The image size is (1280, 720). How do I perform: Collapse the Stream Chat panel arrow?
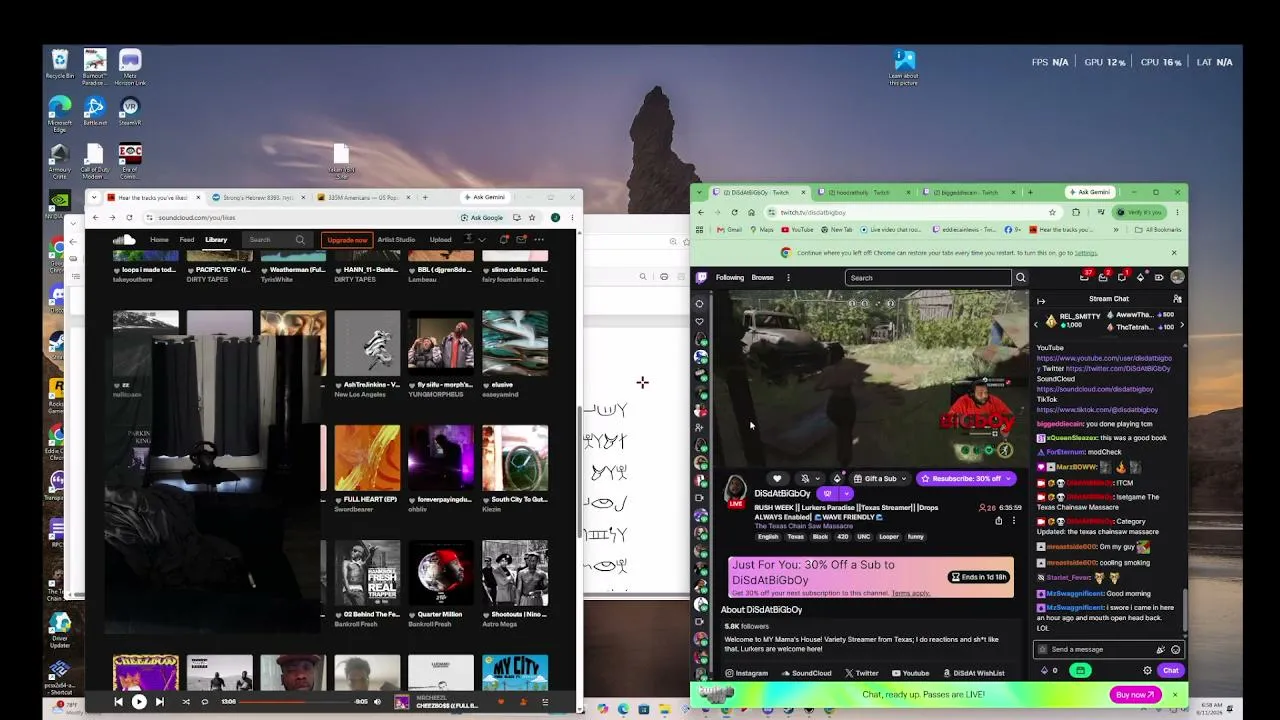1041,300
